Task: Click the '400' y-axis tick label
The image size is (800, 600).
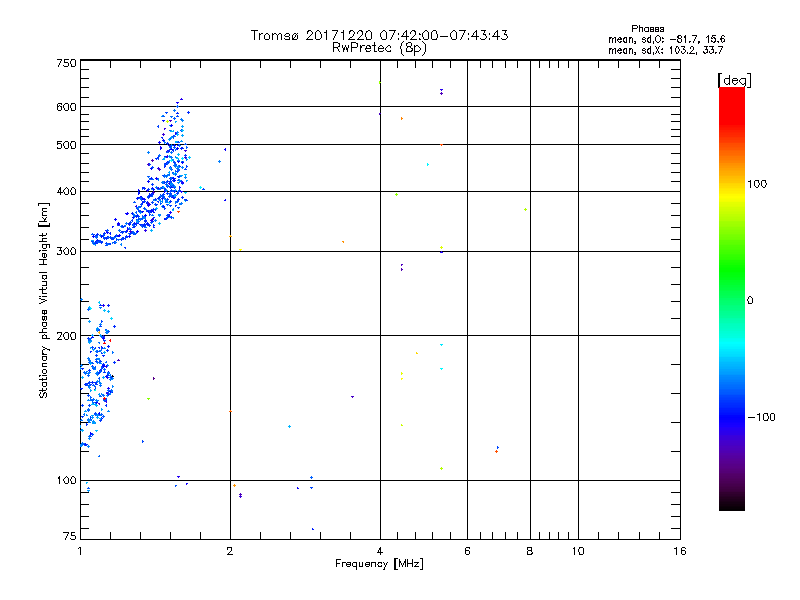Action: click(x=66, y=191)
